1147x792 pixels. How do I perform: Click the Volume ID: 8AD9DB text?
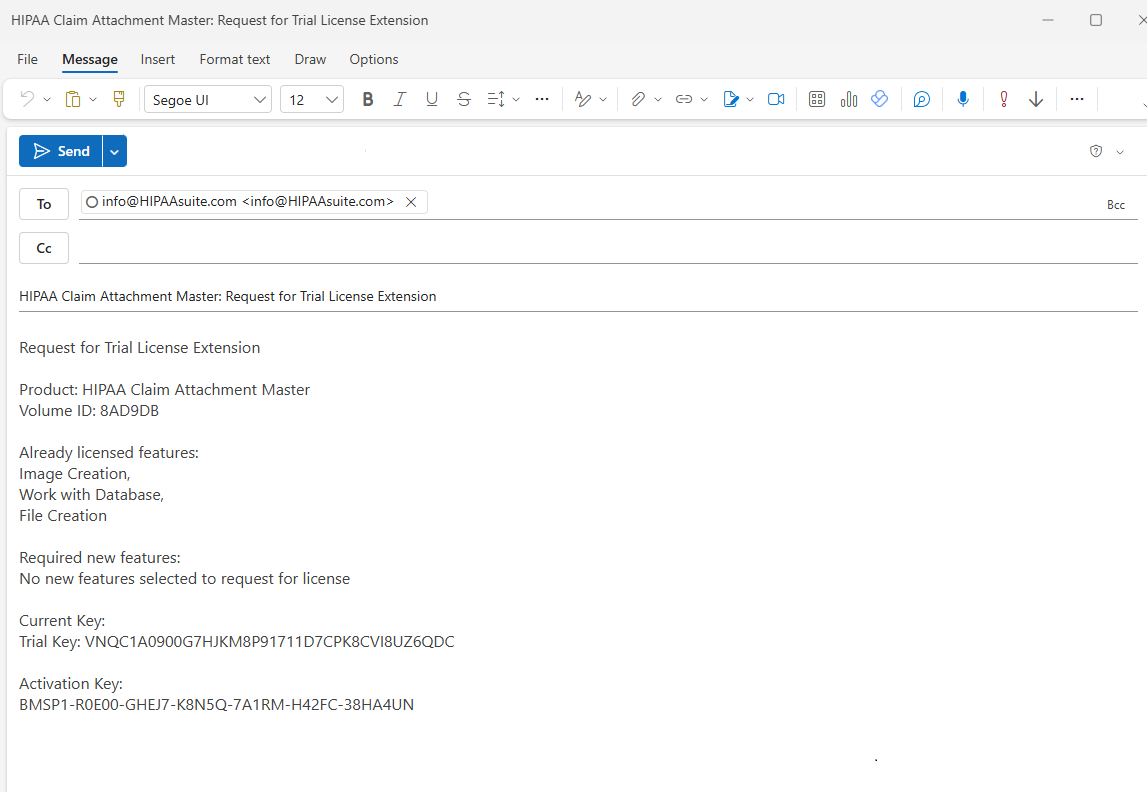89,410
